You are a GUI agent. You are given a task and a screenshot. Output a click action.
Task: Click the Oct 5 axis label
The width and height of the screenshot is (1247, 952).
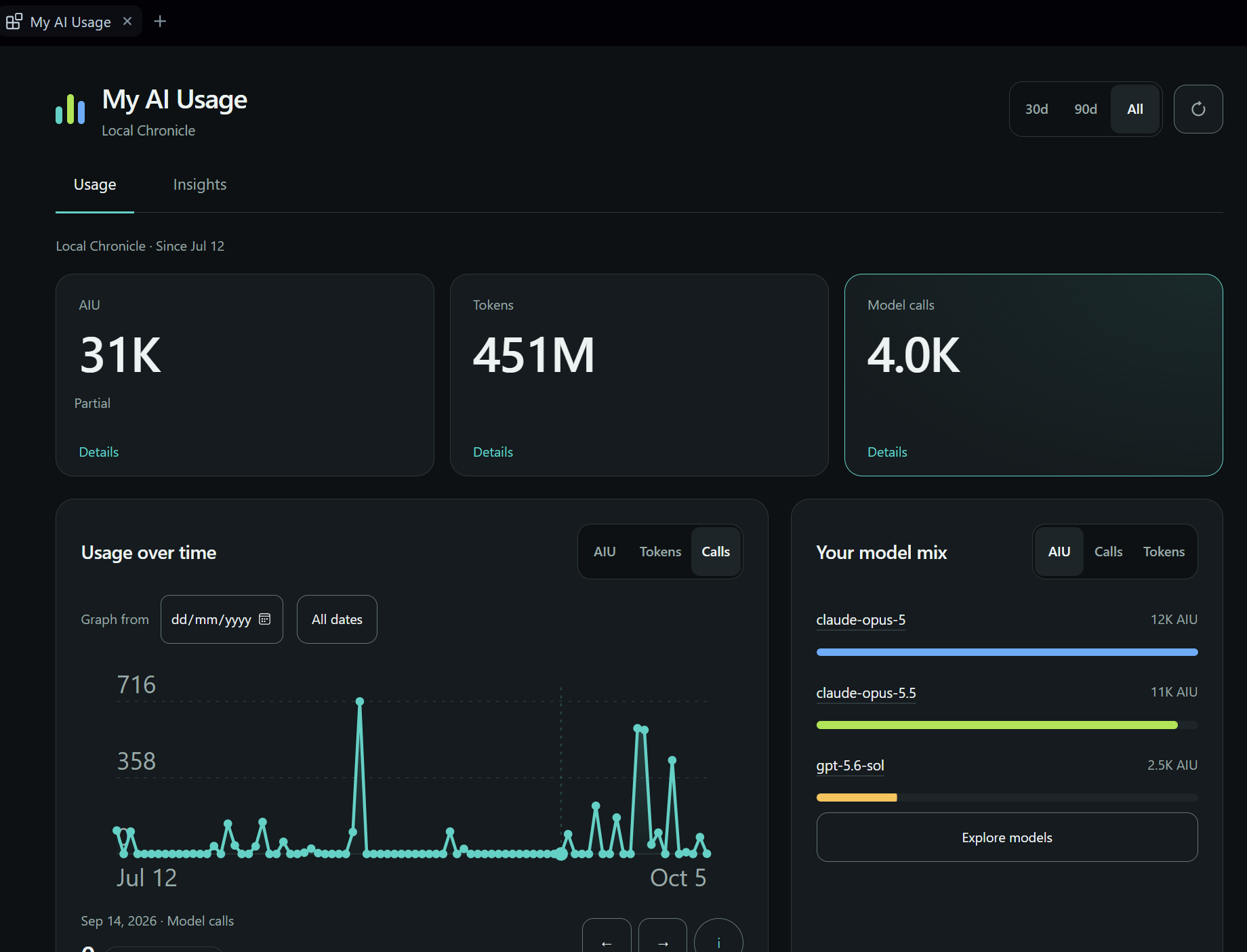(678, 877)
